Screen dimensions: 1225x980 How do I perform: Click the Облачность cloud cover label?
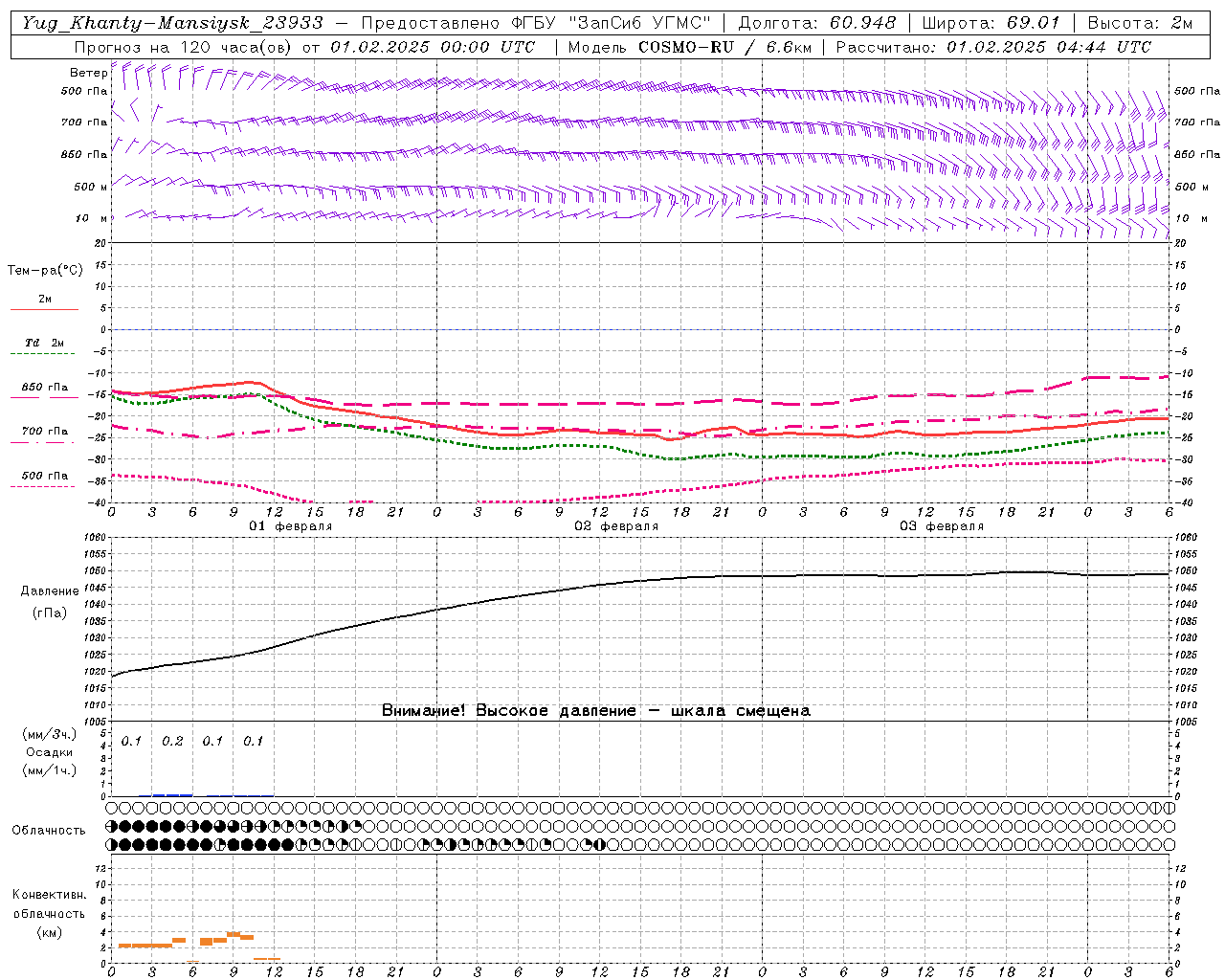(x=49, y=831)
